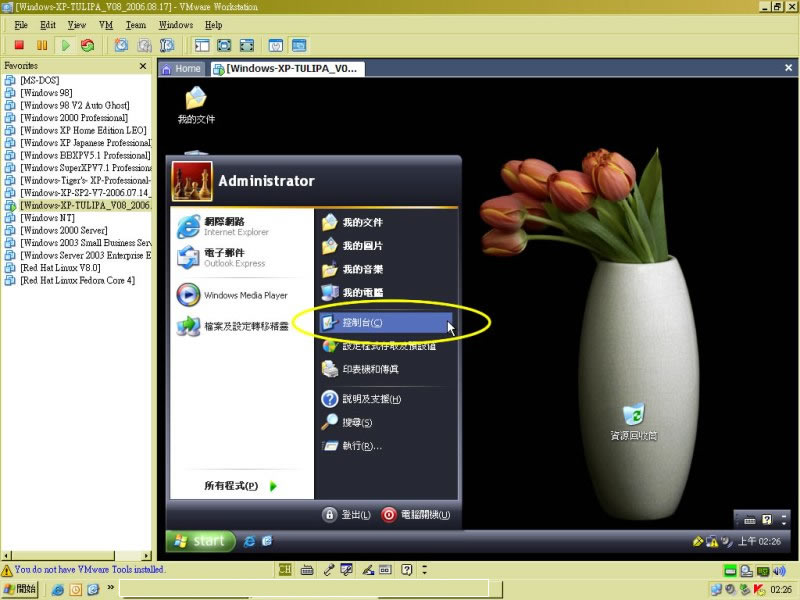Viewport: 800px width, 600px height.
Task: Take a snapshot using the toolbar icon
Action: (121, 45)
